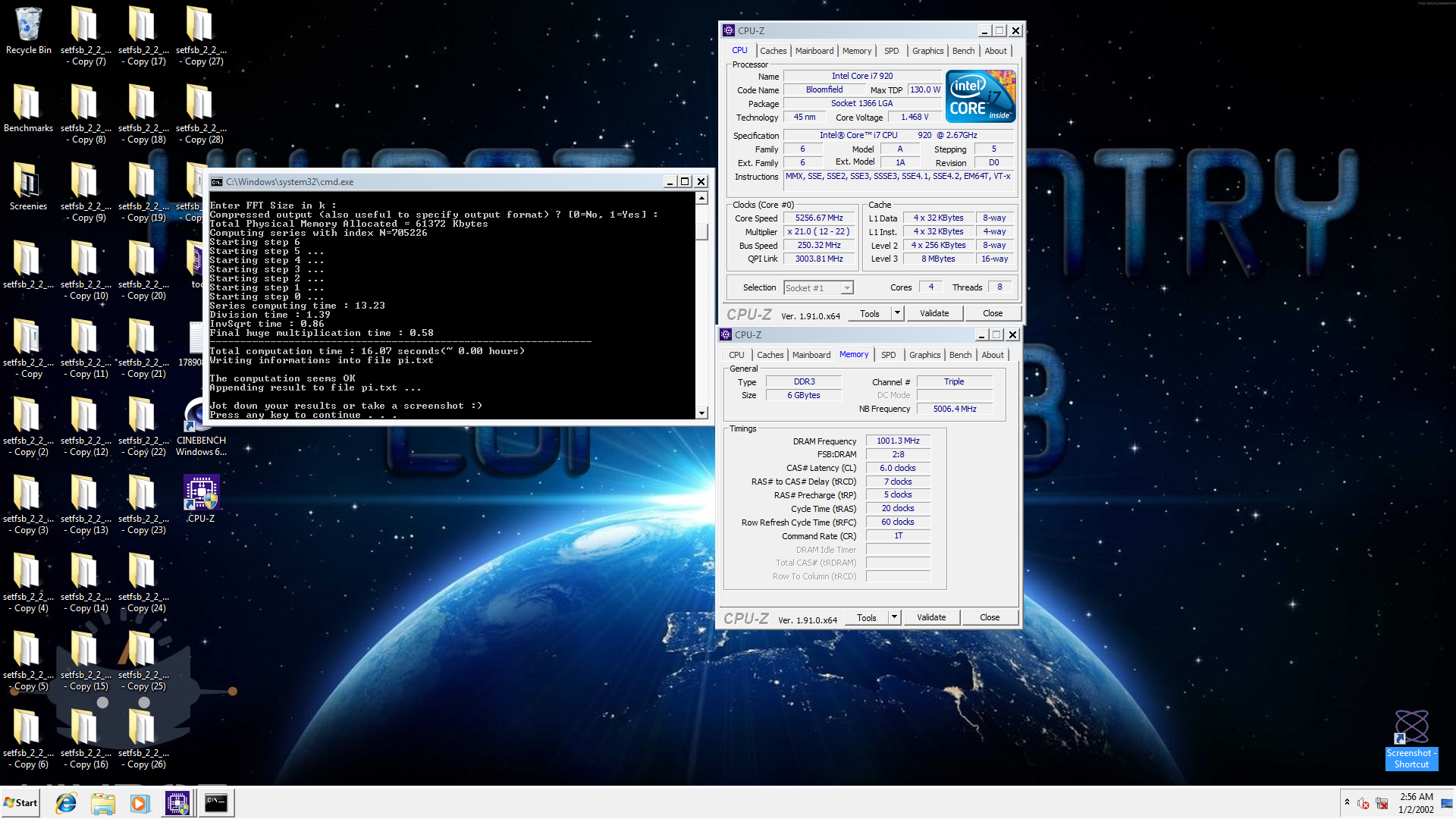Click Validate in top CPU-Z window
The image size is (1456, 819).
pos(934,313)
